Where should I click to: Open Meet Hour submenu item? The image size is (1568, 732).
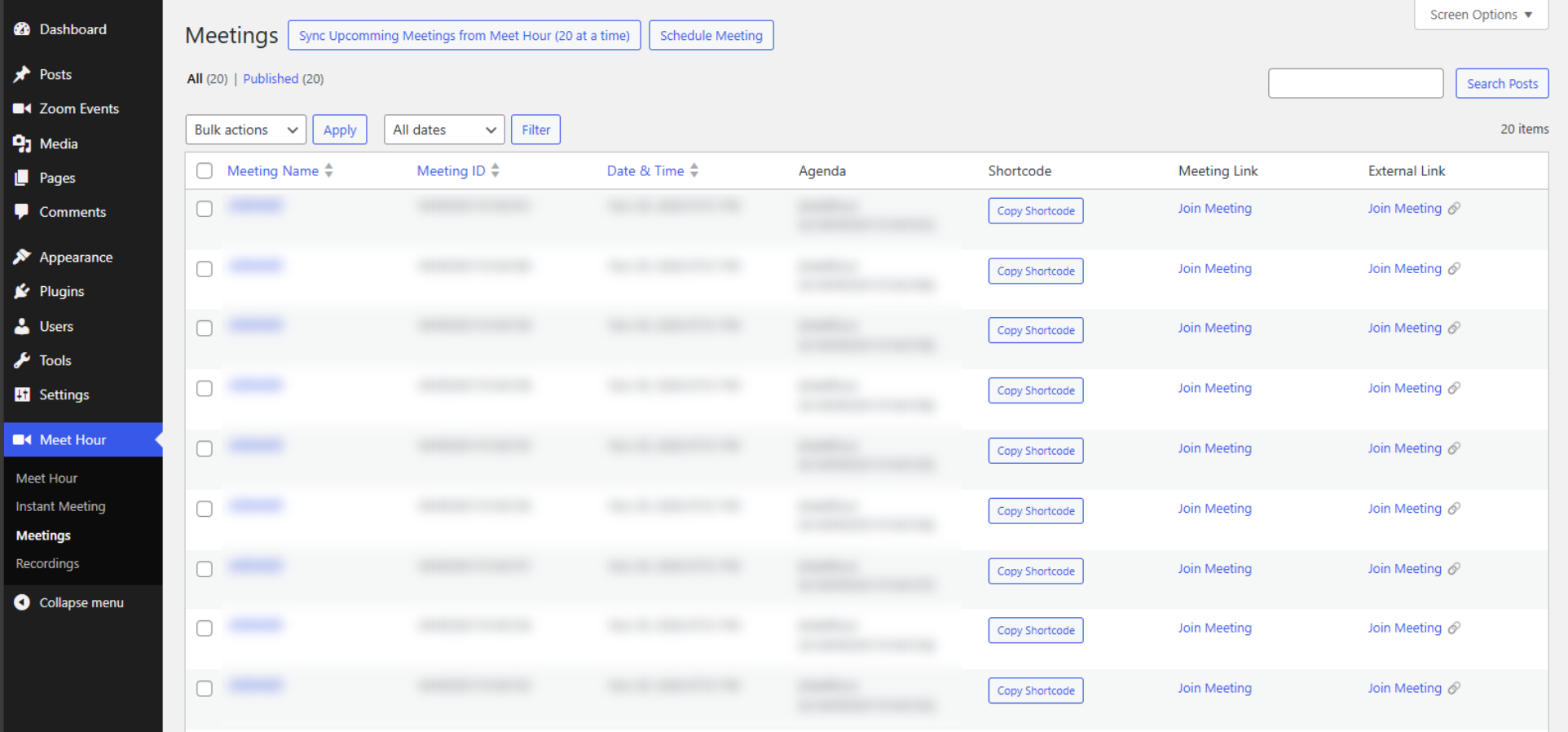click(47, 478)
